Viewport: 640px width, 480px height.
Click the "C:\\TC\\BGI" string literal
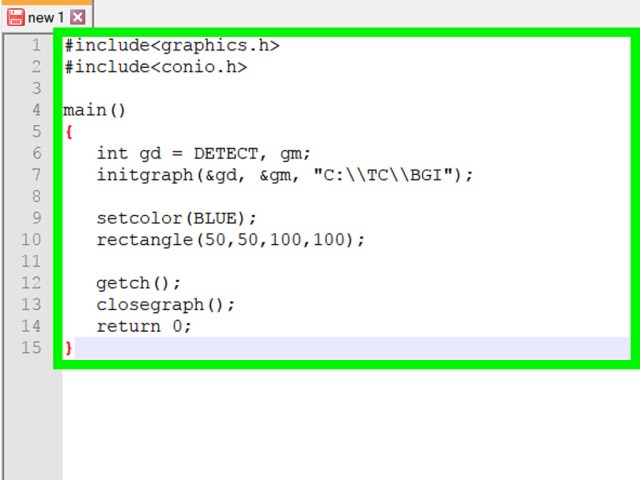point(383,175)
